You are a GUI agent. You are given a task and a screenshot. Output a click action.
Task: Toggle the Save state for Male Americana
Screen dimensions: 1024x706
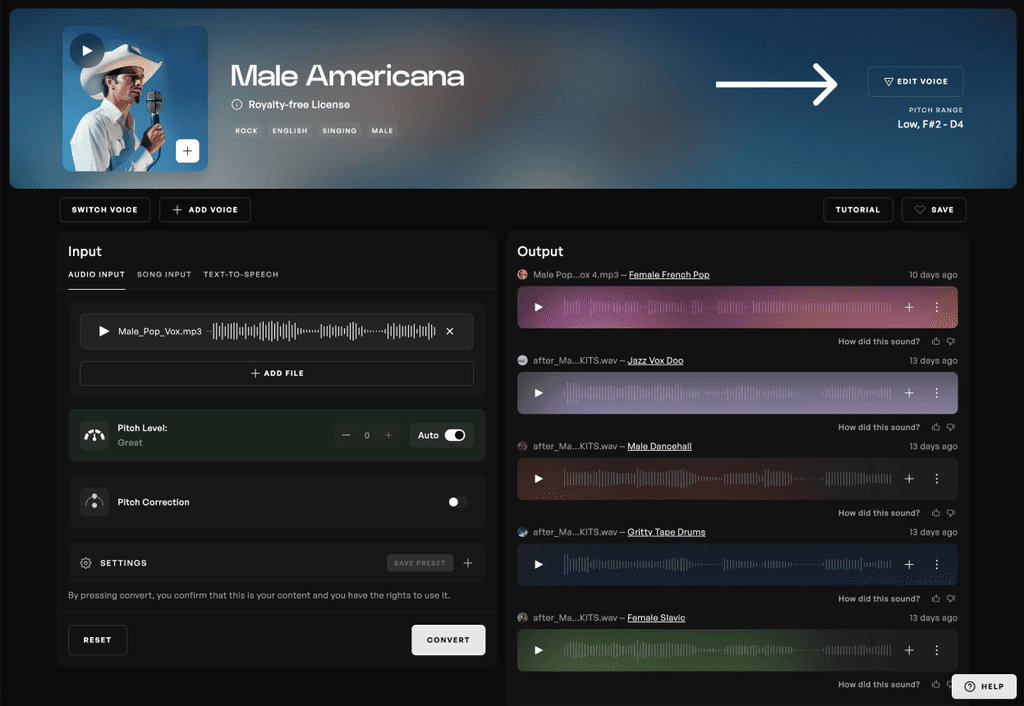point(933,209)
